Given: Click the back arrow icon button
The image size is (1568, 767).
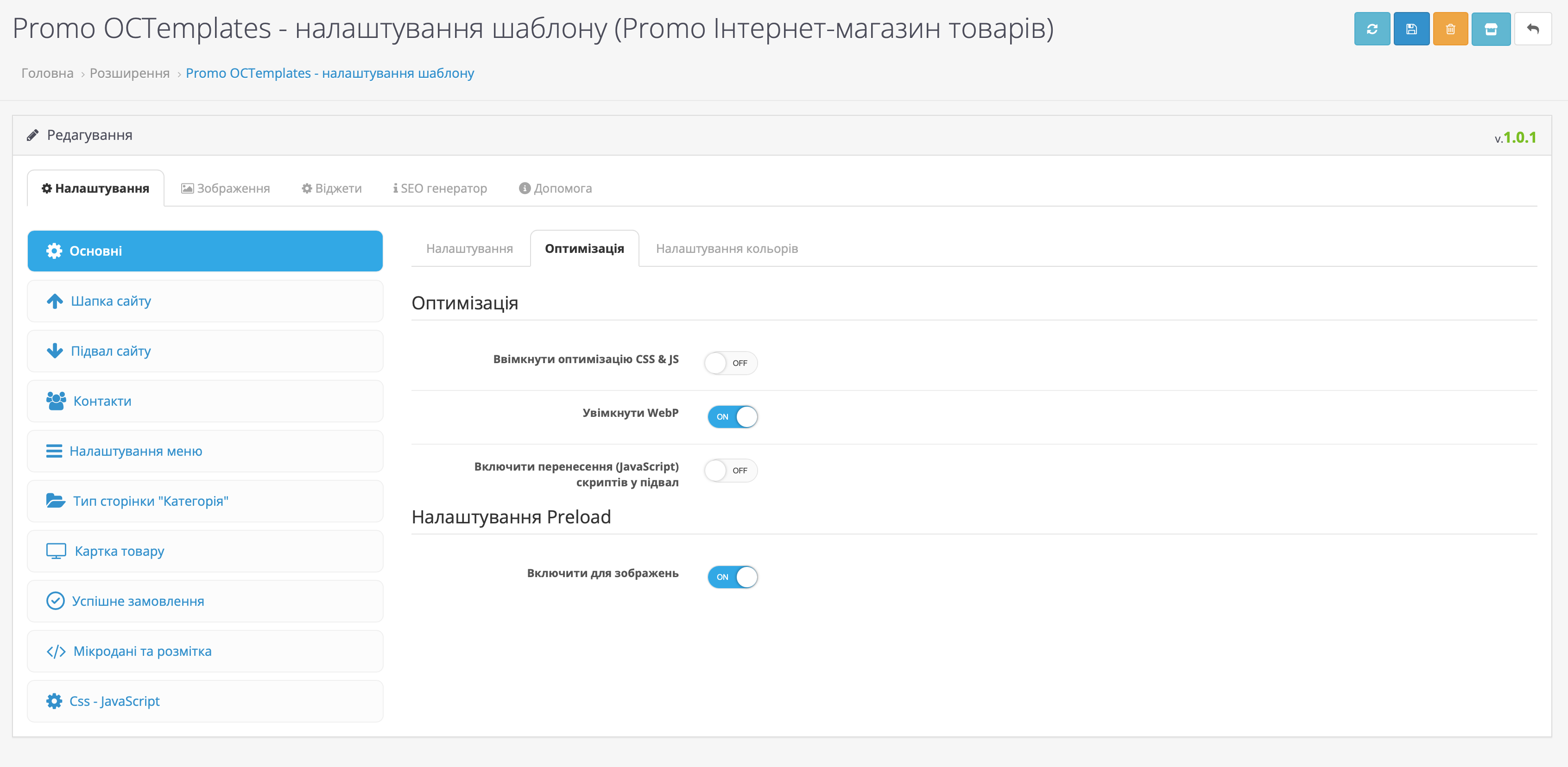Looking at the screenshot, I should click(x=1532, y=29).
